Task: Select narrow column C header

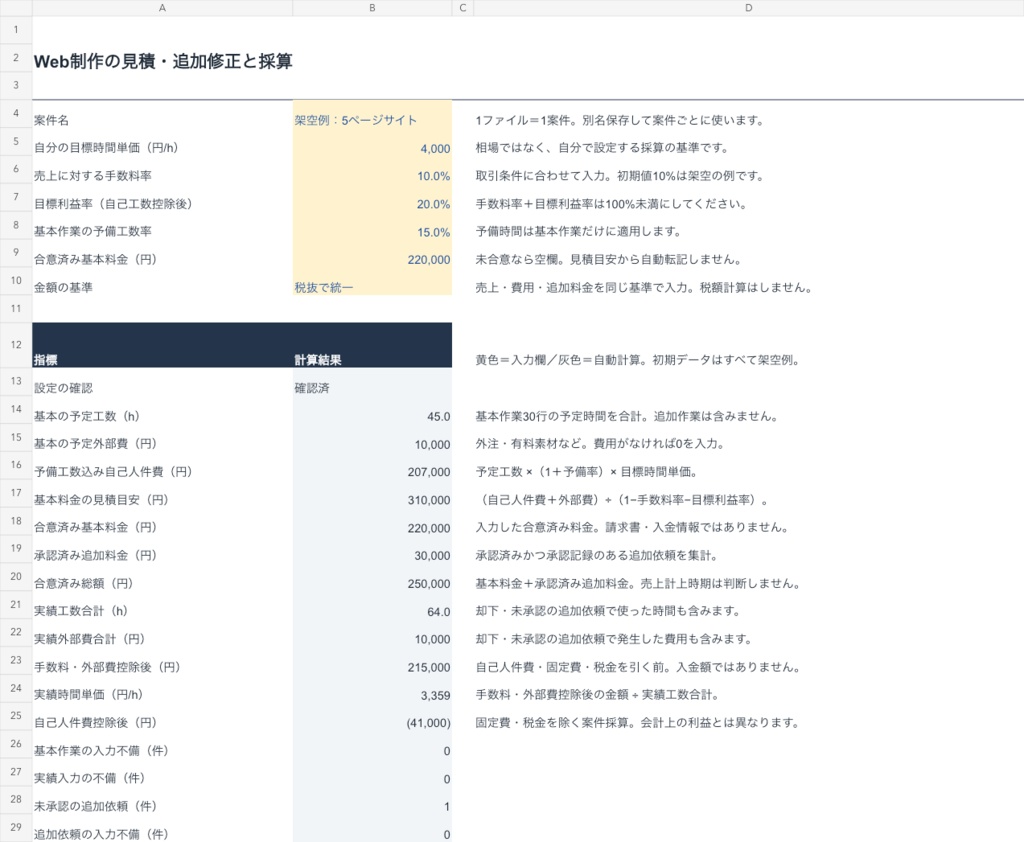Action: (463, 8)
